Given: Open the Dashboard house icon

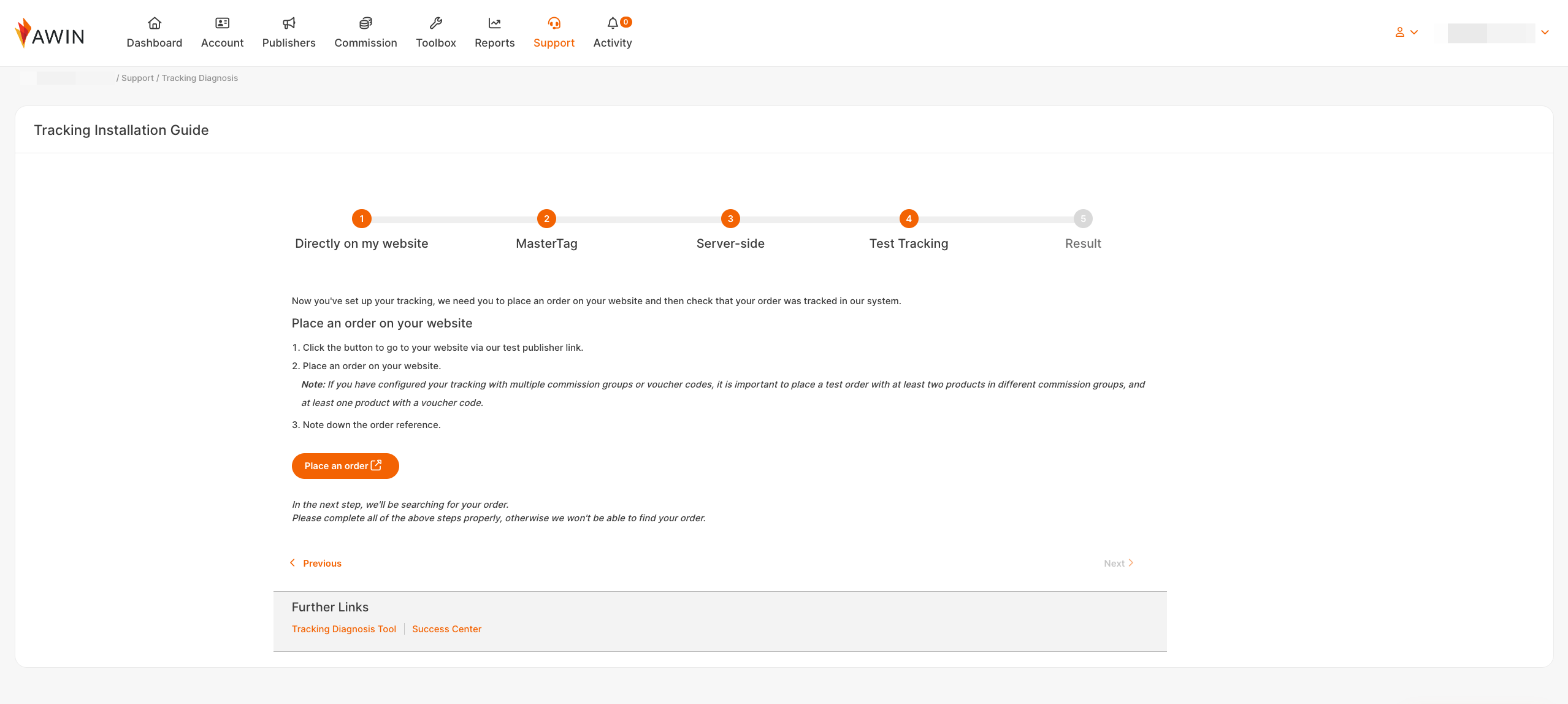Looking at the screenshot, I should pyautogui.click(x=155, y=23).
